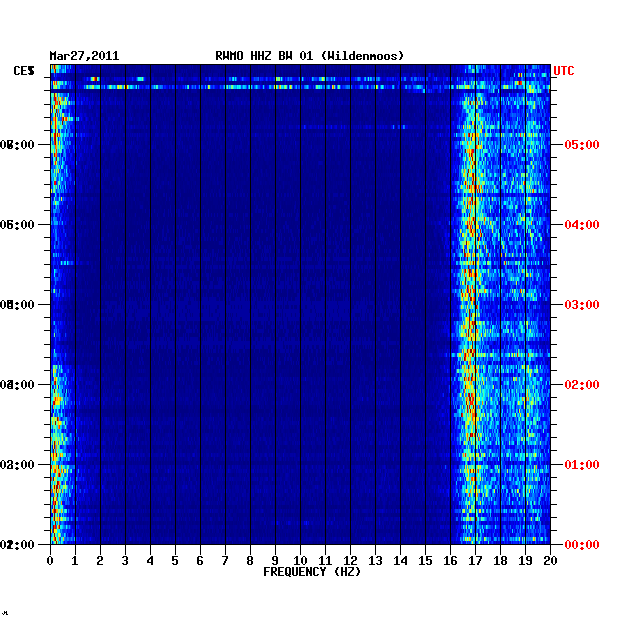The height and width of the screenshot is (624, 630).
Task: Click the 18 Hz frequency tick label
Action: (501, 561)
